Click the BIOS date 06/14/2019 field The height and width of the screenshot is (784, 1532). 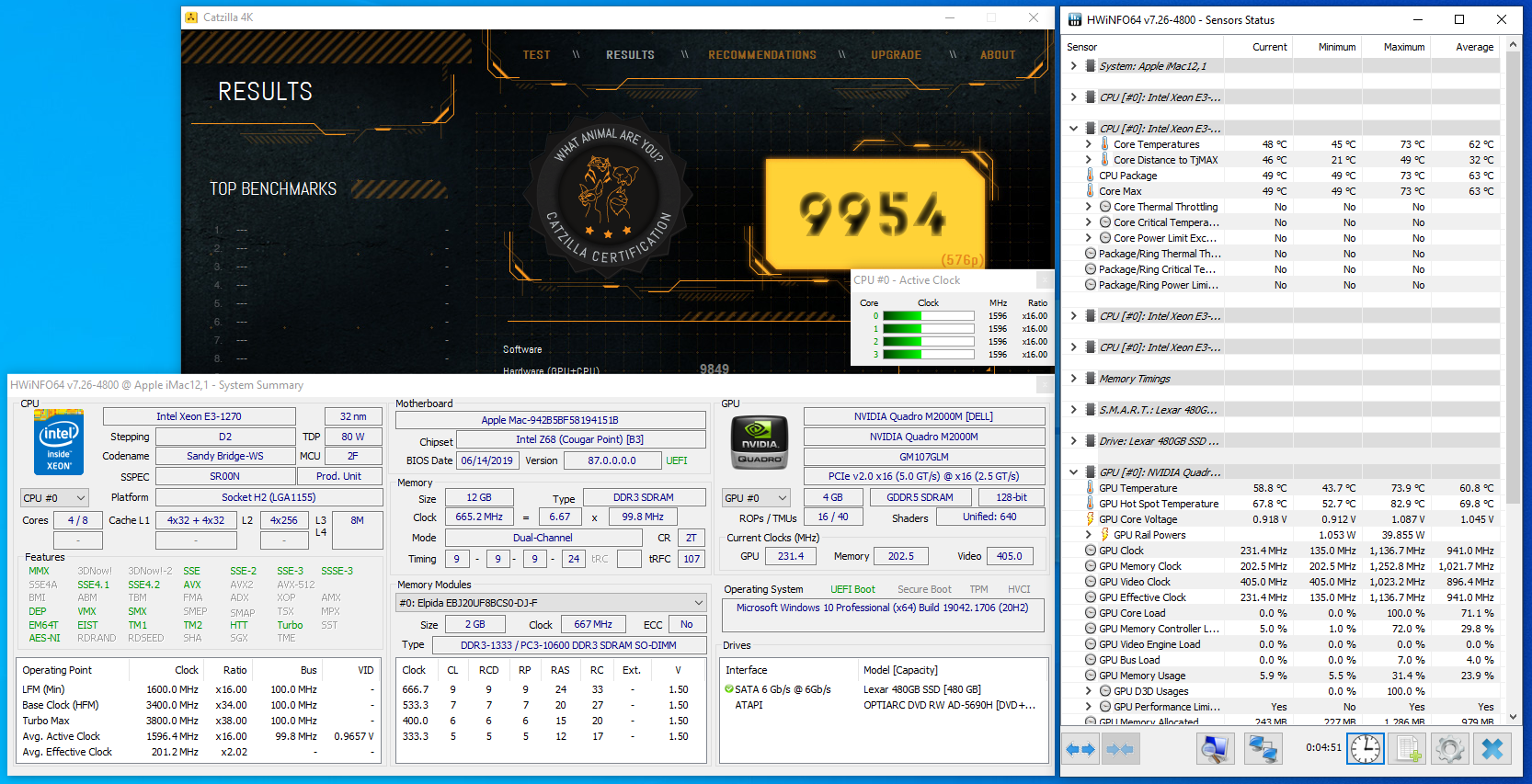point(487,460)
